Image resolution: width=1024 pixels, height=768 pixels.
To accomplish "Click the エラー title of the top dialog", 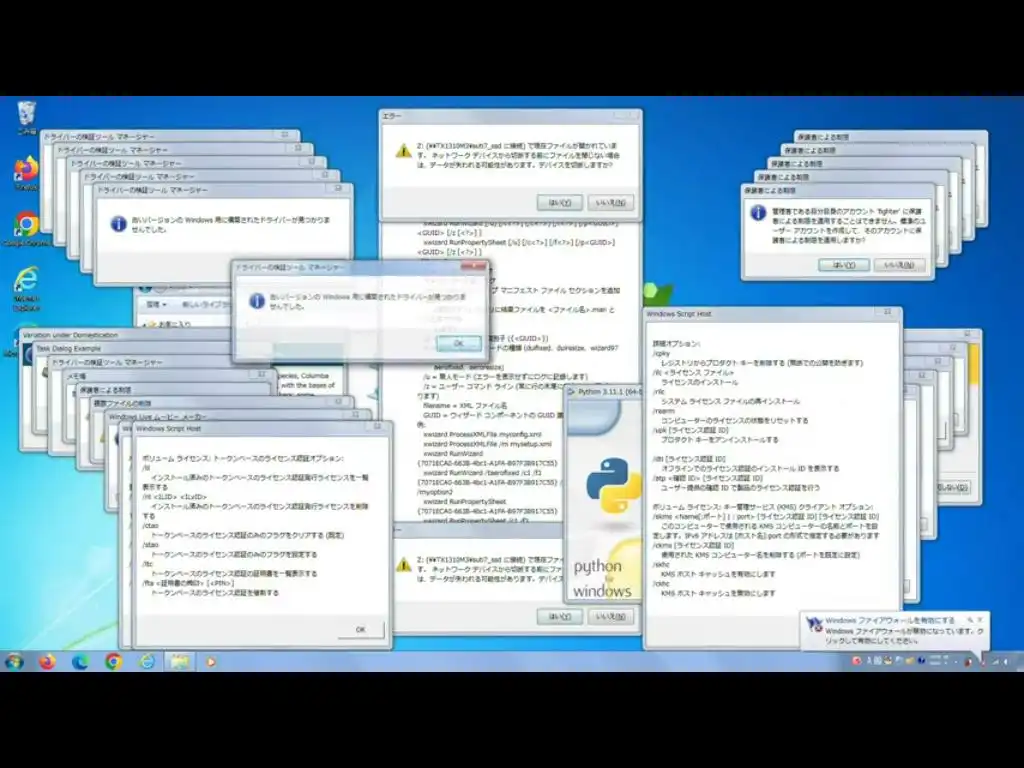I will (392, 116).
